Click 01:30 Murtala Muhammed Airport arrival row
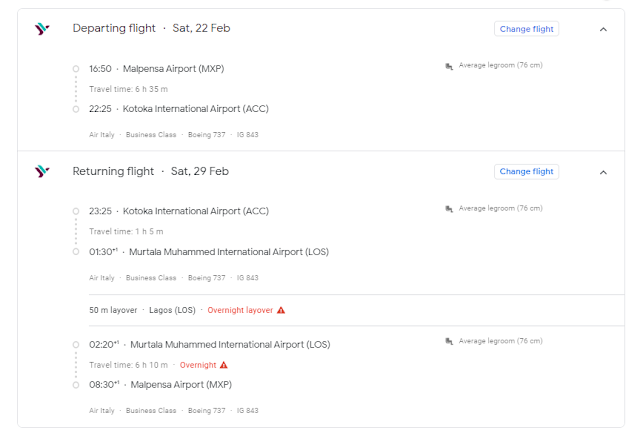The image size is (640, 439). point(208,252)
